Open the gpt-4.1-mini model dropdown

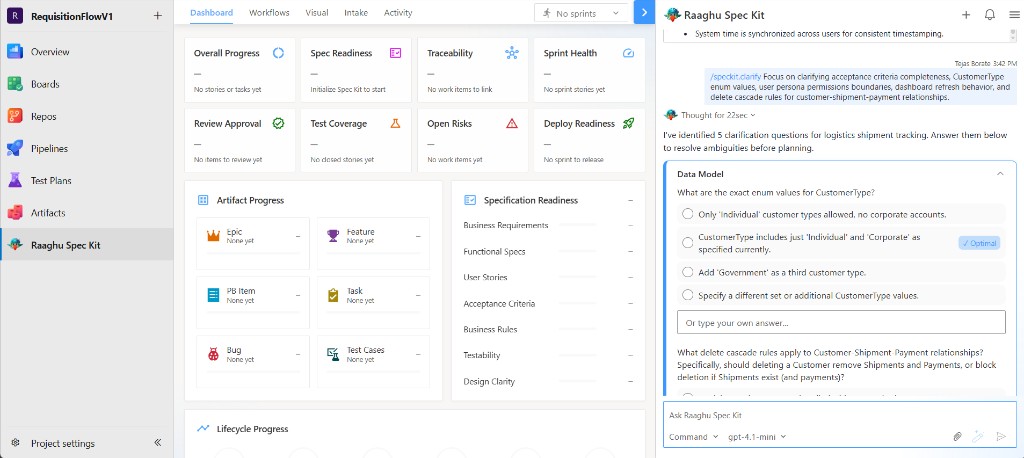tap(758, 436)
